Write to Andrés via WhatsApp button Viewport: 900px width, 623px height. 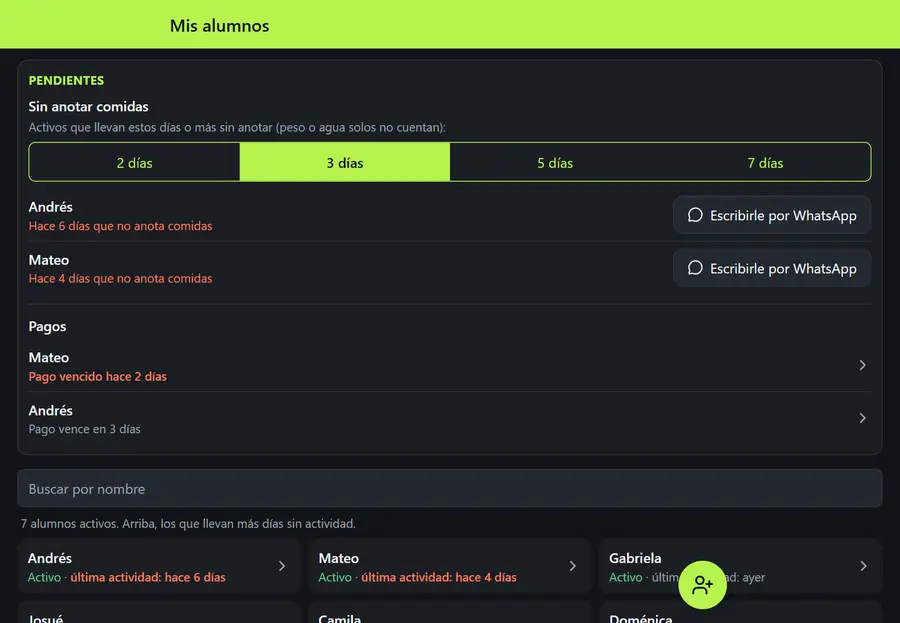click(x=772, y=215)
